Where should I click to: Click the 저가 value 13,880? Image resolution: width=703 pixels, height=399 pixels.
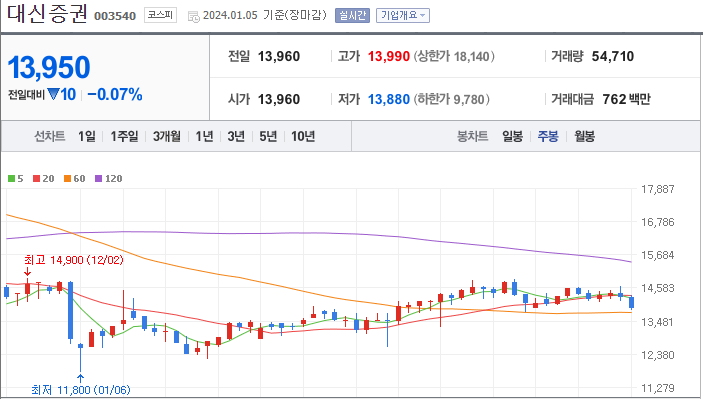[x=389, y=99]
